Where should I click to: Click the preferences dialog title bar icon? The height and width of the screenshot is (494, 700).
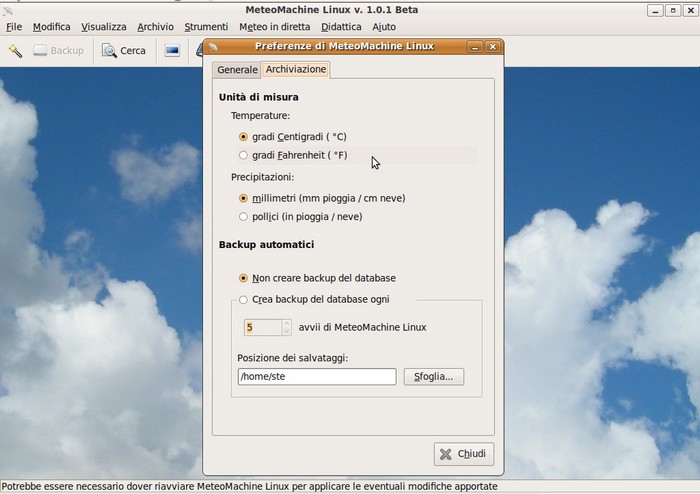[213, 46]
